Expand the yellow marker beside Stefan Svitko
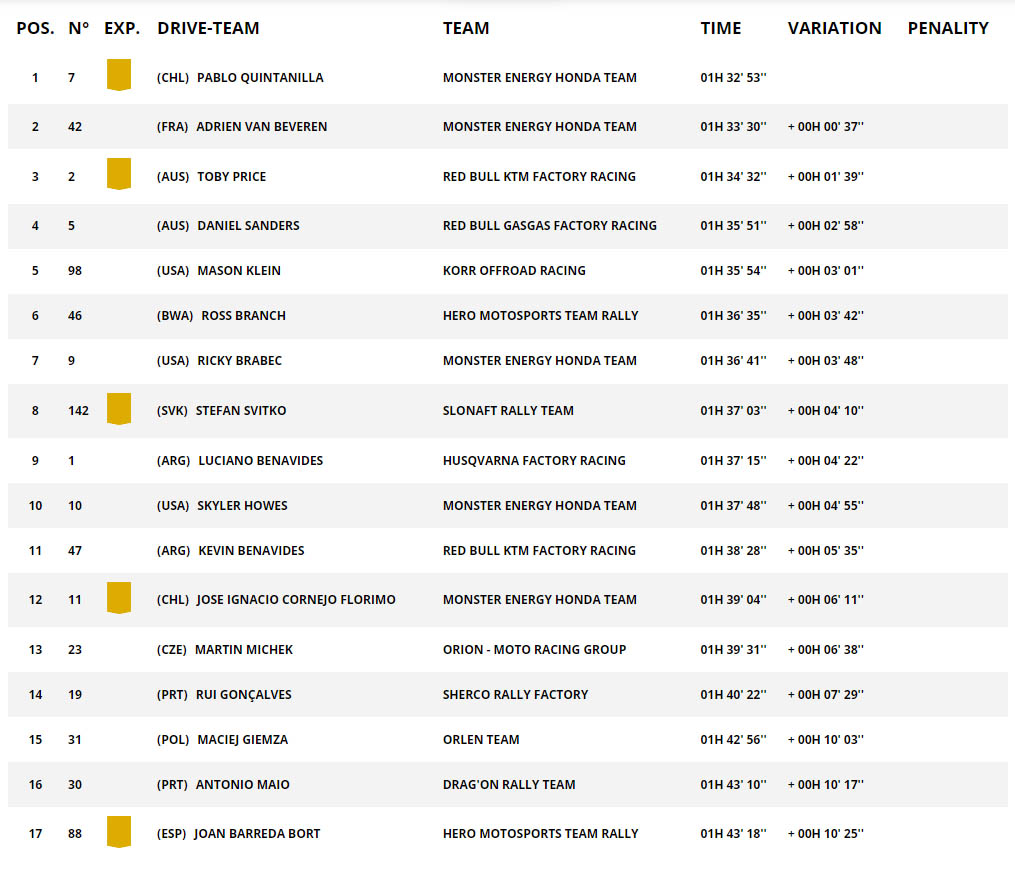This screenshot has height=869, width=1015. tap(119, 409)
